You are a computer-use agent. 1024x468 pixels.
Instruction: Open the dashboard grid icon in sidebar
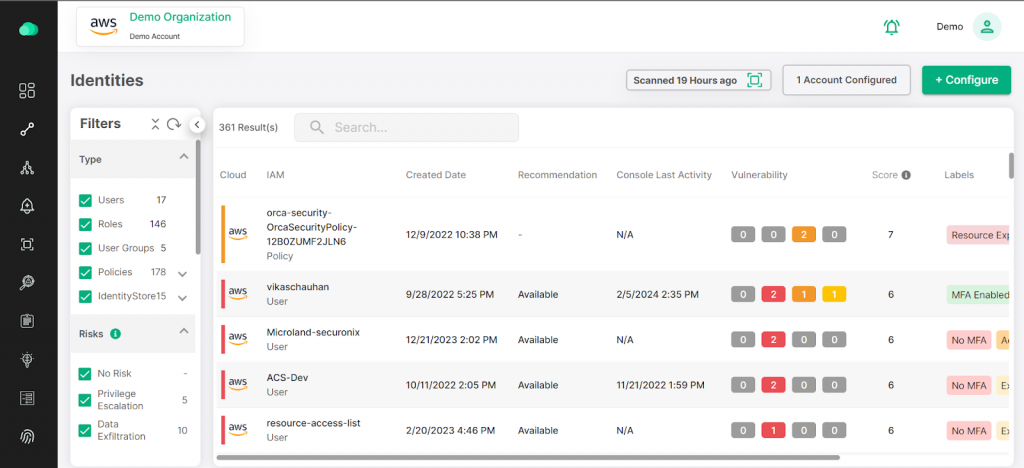(27, 91)
